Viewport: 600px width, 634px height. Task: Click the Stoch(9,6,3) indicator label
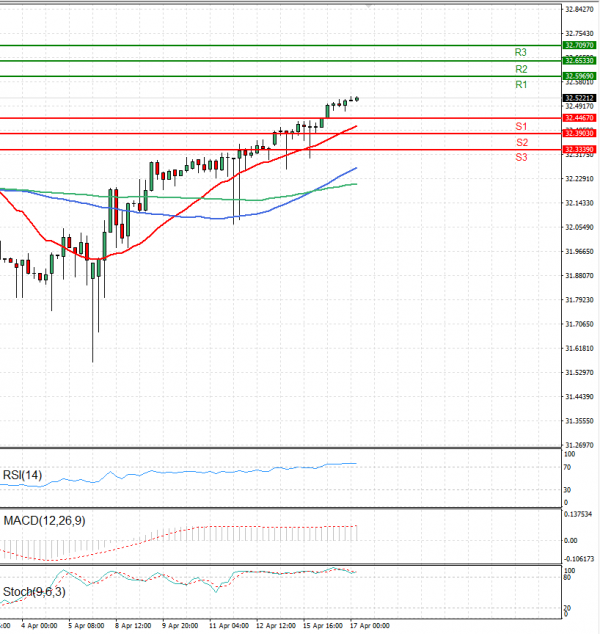[34, 592]
